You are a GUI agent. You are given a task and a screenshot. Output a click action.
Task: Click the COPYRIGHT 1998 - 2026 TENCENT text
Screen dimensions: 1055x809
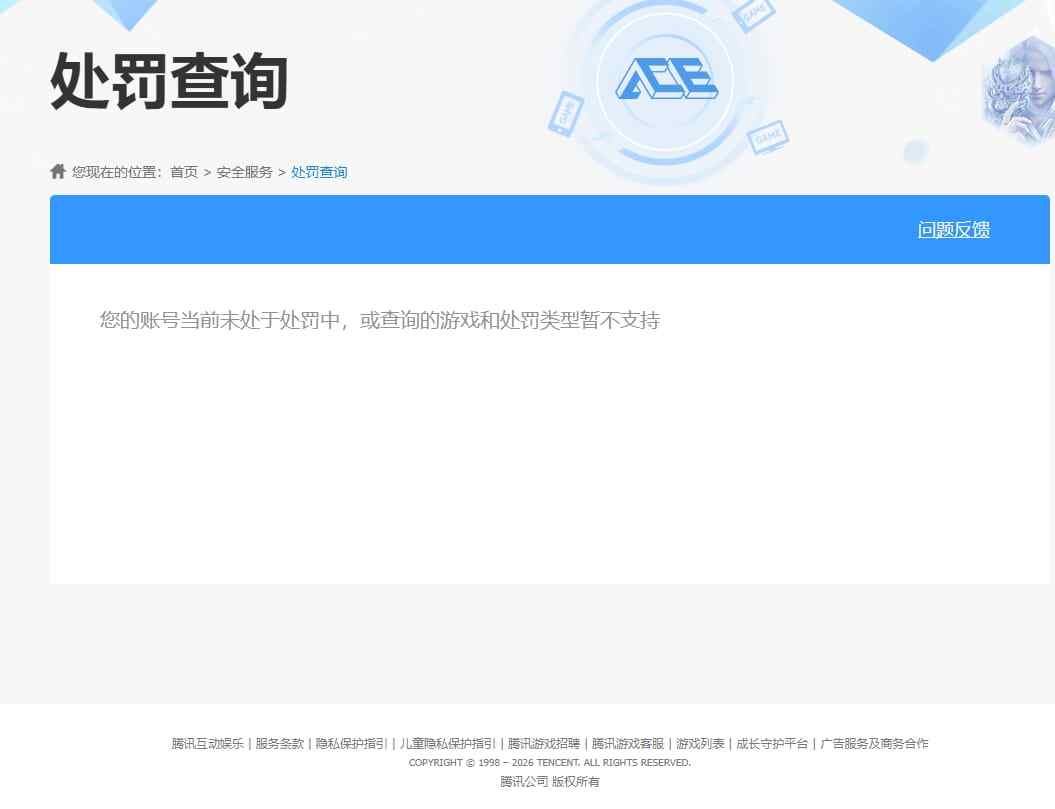pos(550,763)
